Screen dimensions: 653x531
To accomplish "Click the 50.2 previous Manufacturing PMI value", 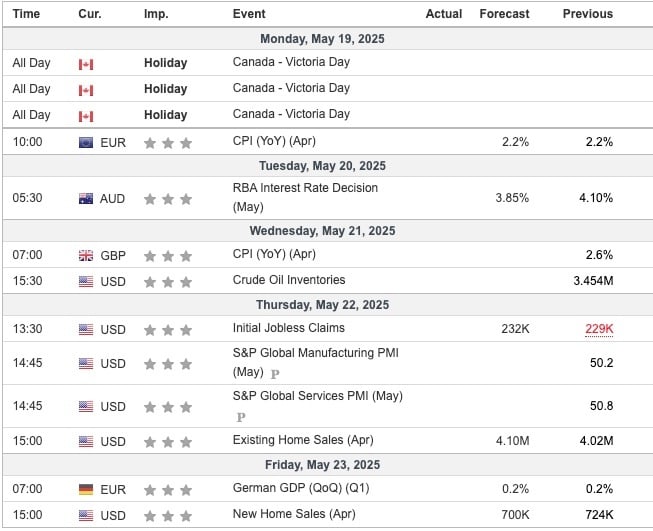I will pyautogui.click(x=601, y=363).
